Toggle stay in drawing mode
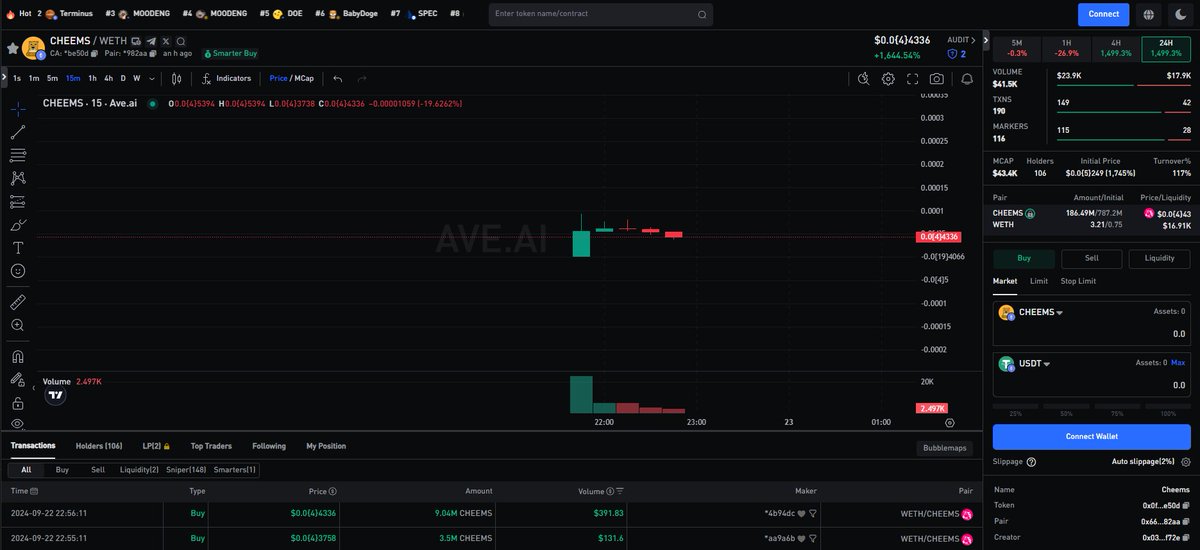The image size is (1200, 550). (18, 380)
